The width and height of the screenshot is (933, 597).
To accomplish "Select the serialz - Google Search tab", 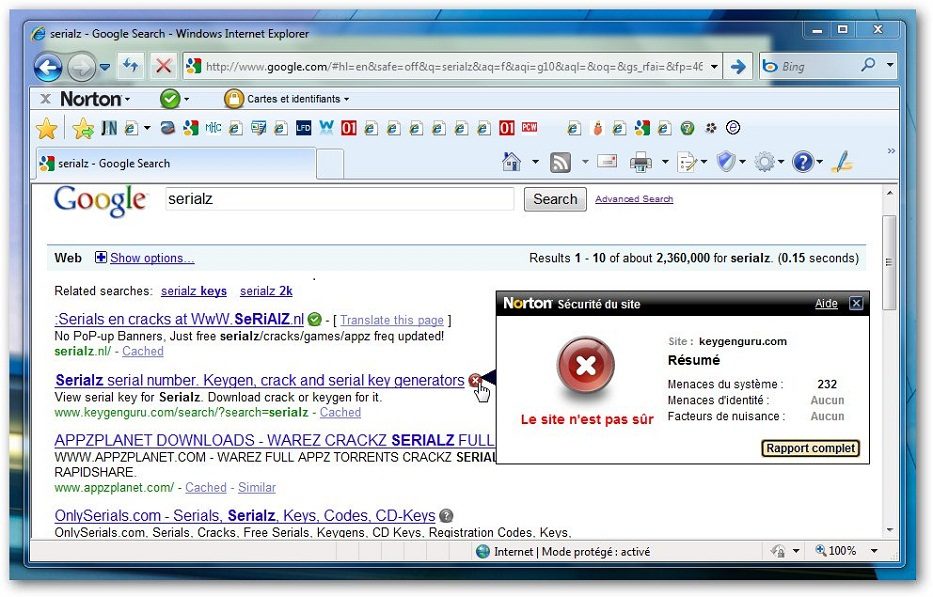I will [x=176, y=164].
